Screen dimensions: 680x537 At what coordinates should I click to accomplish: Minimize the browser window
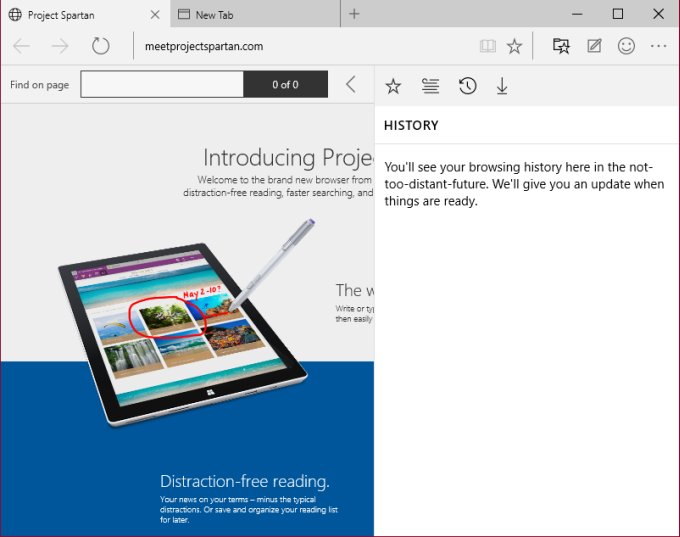click(x=577, y=14)
